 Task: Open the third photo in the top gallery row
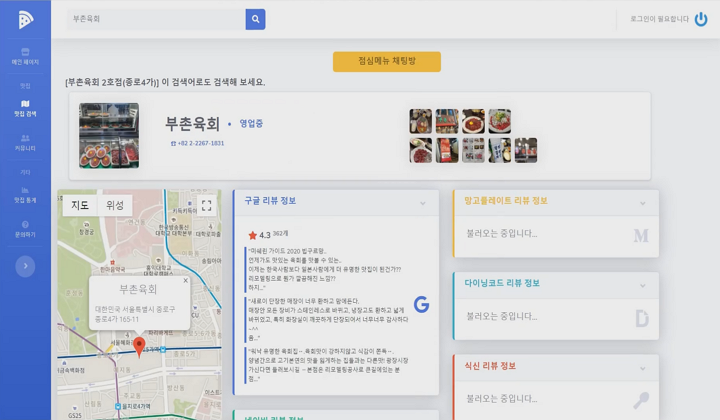pyautogui.click(x=473, y=121)
